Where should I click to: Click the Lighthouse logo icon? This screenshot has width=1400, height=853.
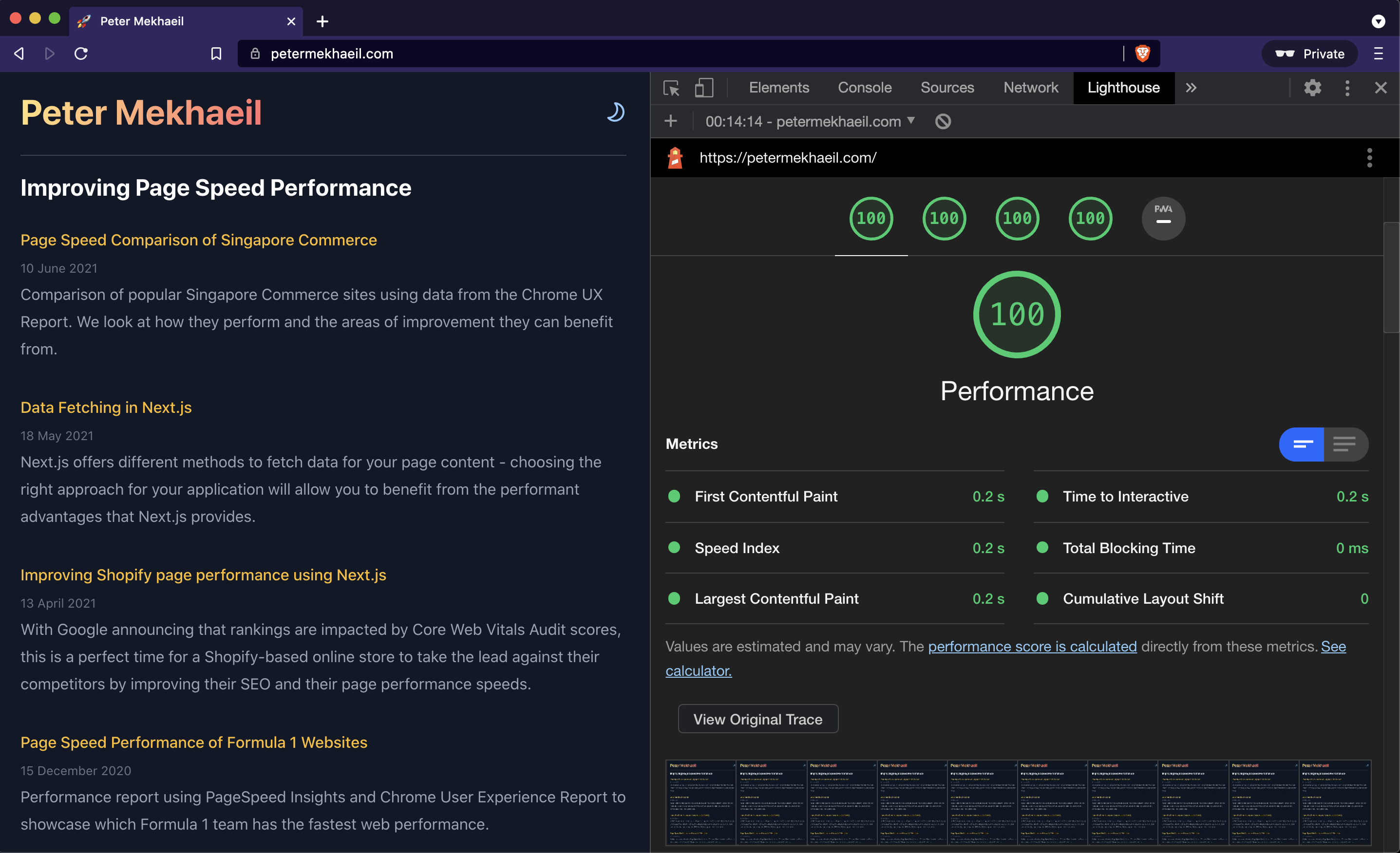675,157
